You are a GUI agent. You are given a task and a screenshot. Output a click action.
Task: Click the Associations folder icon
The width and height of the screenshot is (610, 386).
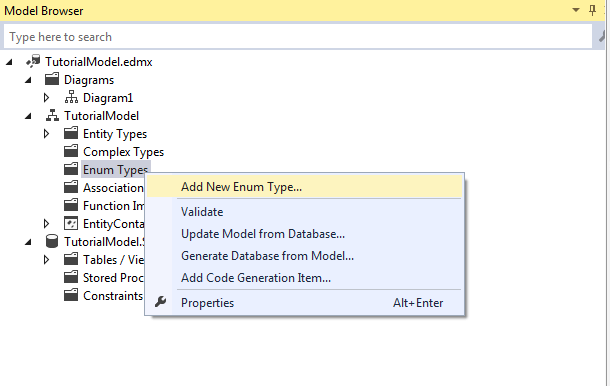coord(71,187)
